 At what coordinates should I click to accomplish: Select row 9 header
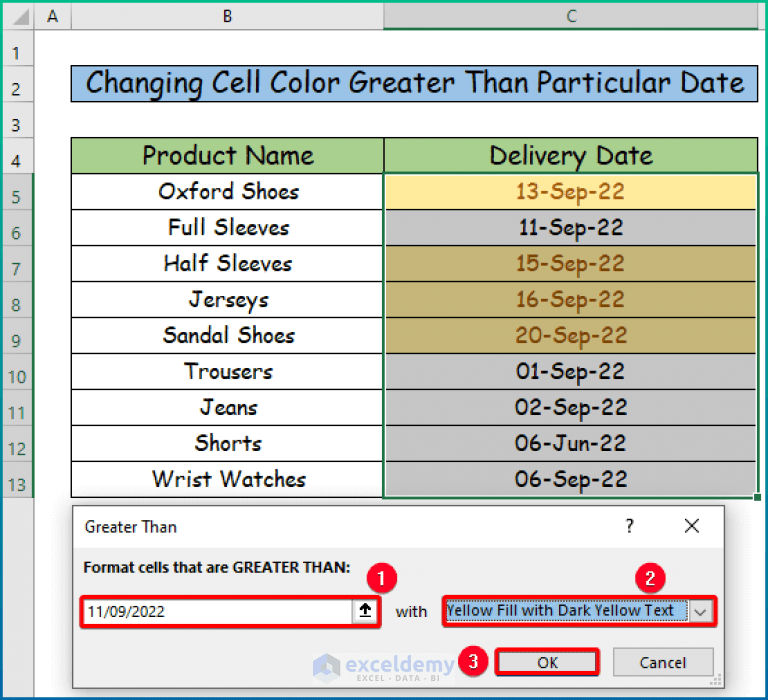pyautogui.click(x=18, y=336)
